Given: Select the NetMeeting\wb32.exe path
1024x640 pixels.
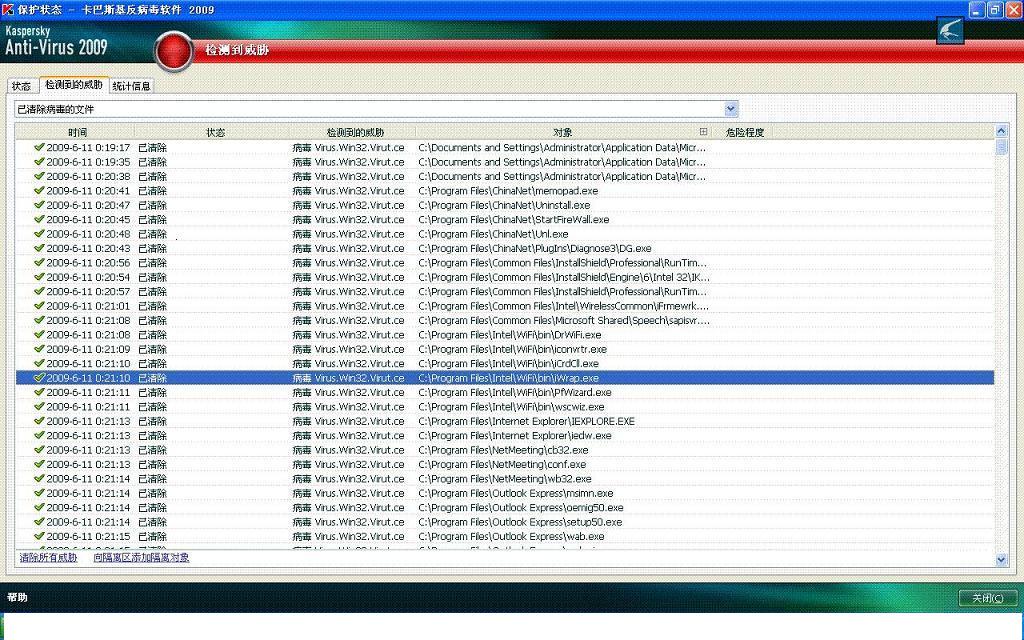Looking at the screenshot, I should 505,478.
